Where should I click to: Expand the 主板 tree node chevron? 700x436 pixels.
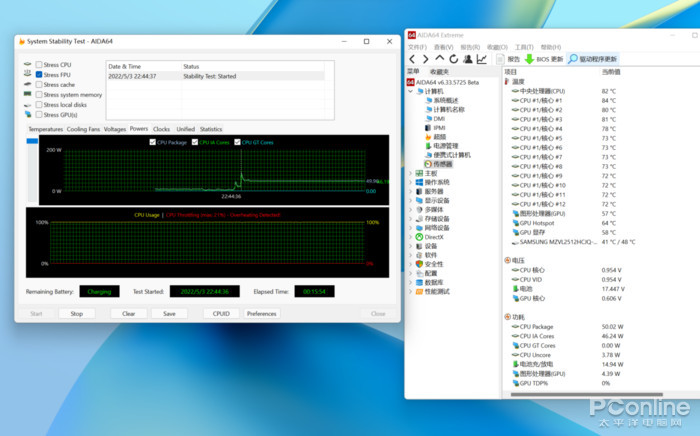point(410,173)
